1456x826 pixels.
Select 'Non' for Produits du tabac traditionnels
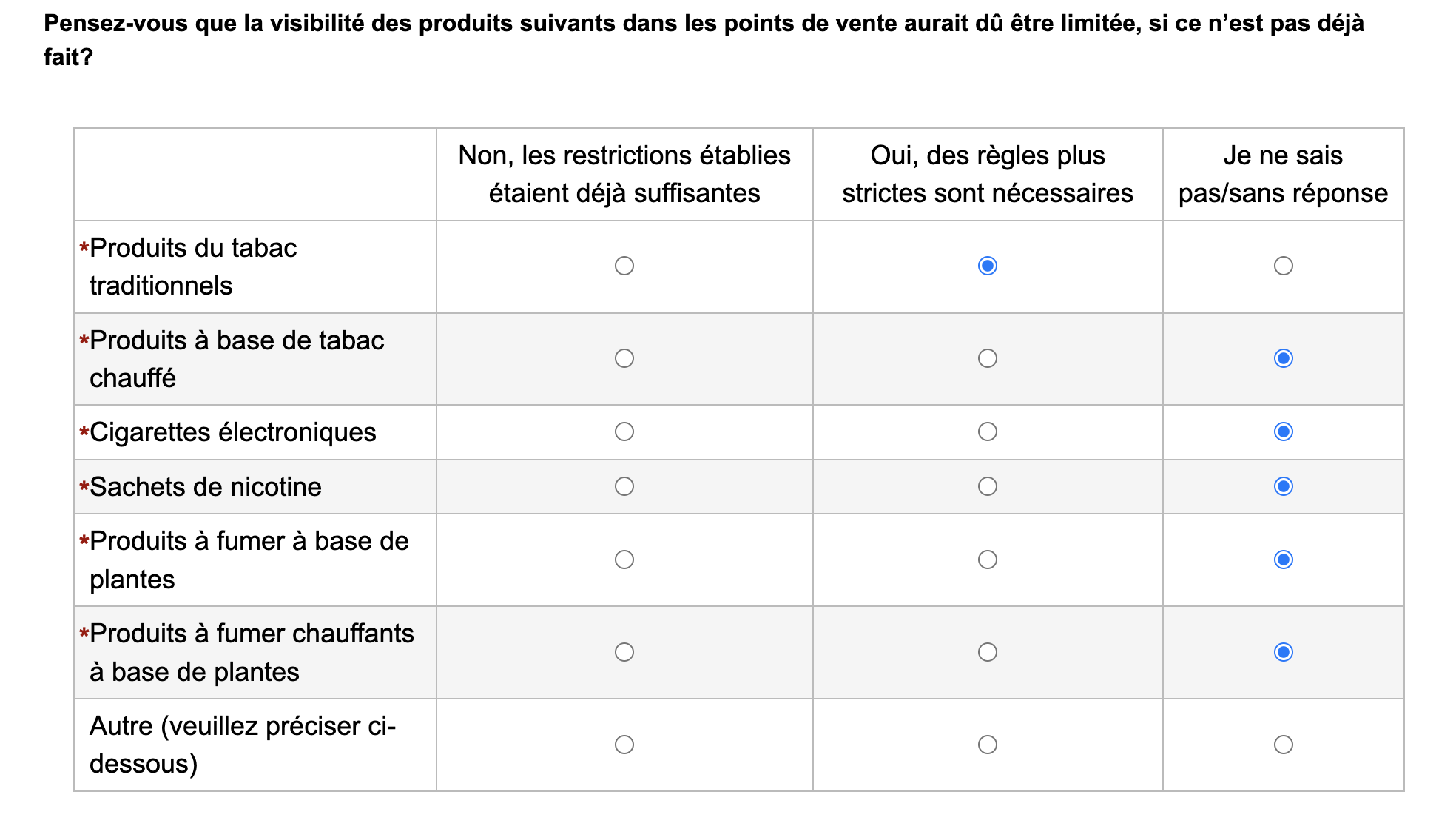(x=624, y=266)
